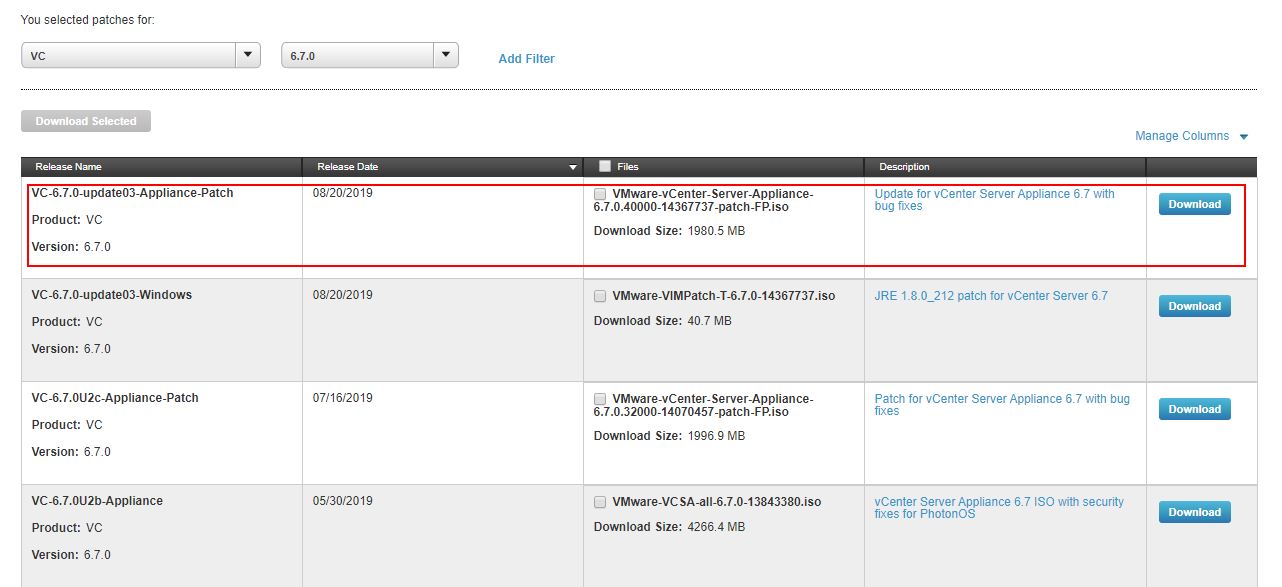Viewport: 1282px width, 587px height.
Task: Sort by Release Date column arrow
Action: coord(573,167)
